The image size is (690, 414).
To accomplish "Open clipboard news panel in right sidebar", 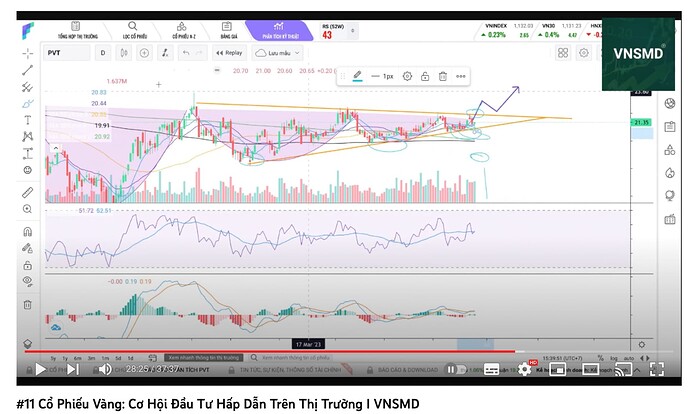I will pos(670,127).
